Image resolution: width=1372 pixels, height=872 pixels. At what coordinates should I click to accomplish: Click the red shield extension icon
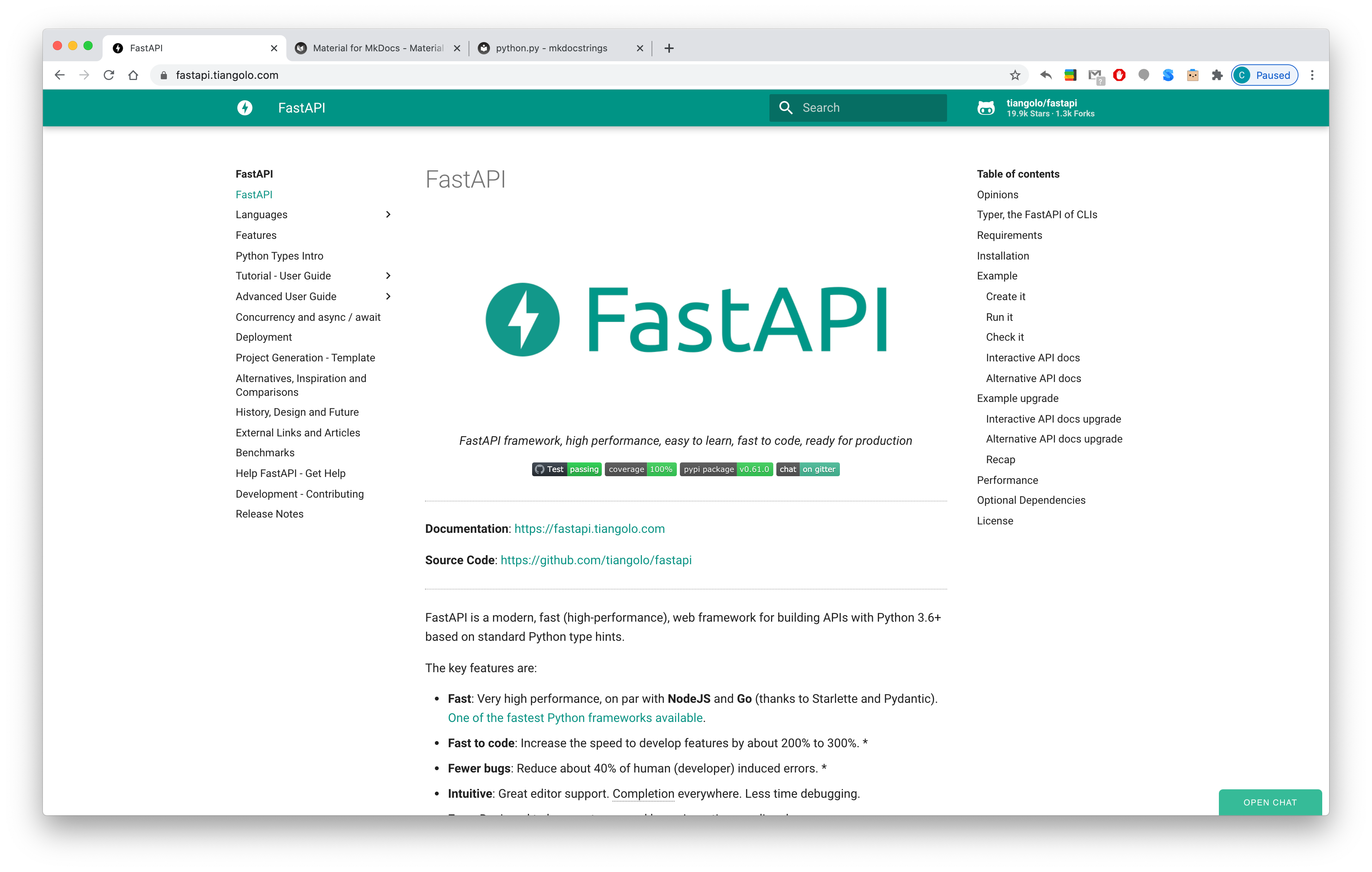click(x=1119, y=75)
